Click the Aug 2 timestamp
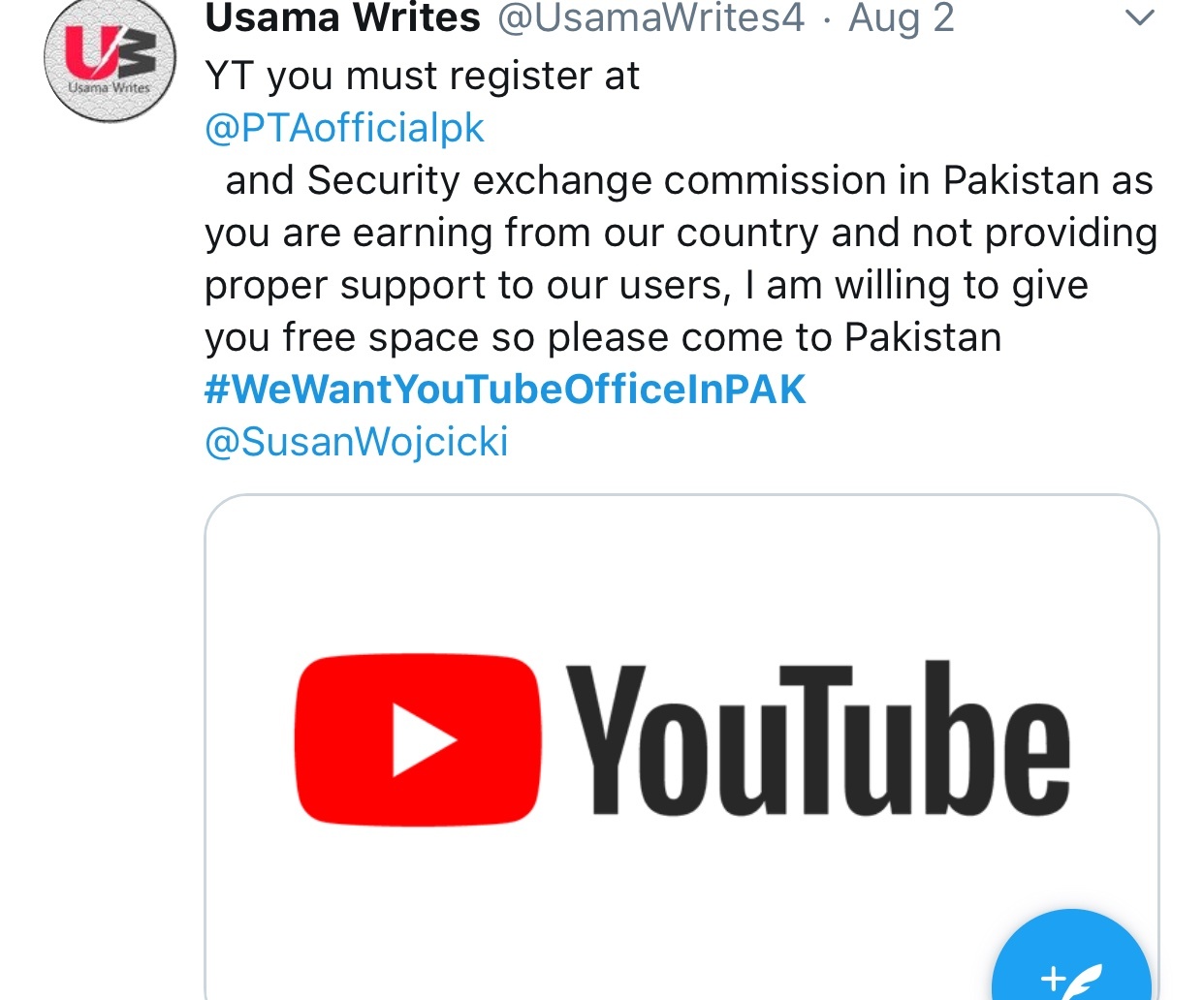This screenshot has width=1204, height=1000. click(x=902, y=17)
